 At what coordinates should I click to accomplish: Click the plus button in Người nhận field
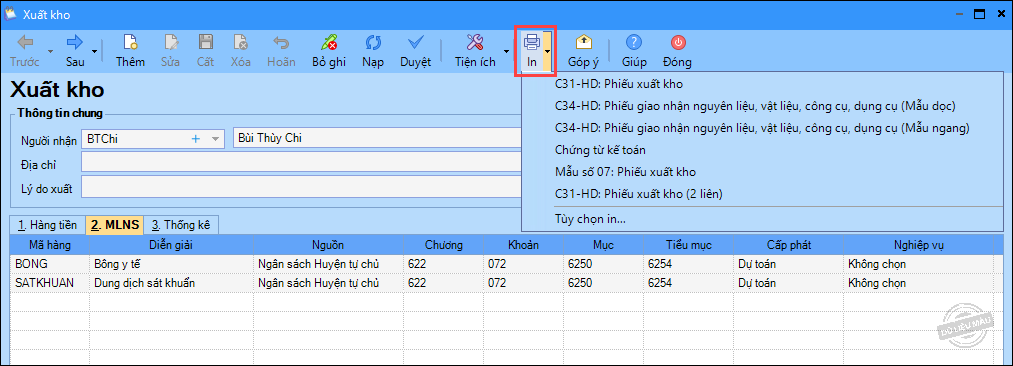click(196, 139)
